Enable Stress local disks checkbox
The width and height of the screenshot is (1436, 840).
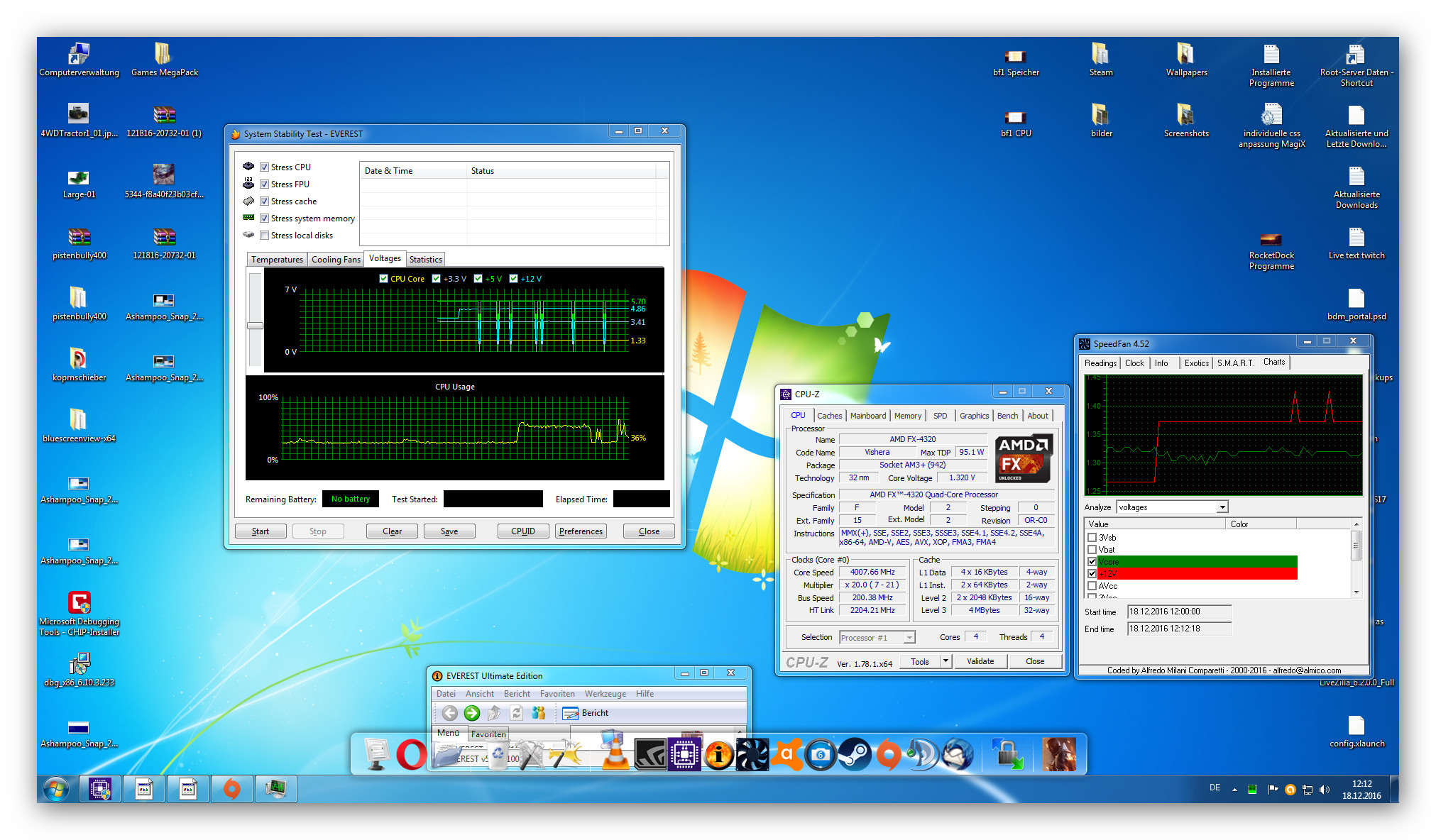(x=264, y=236)
